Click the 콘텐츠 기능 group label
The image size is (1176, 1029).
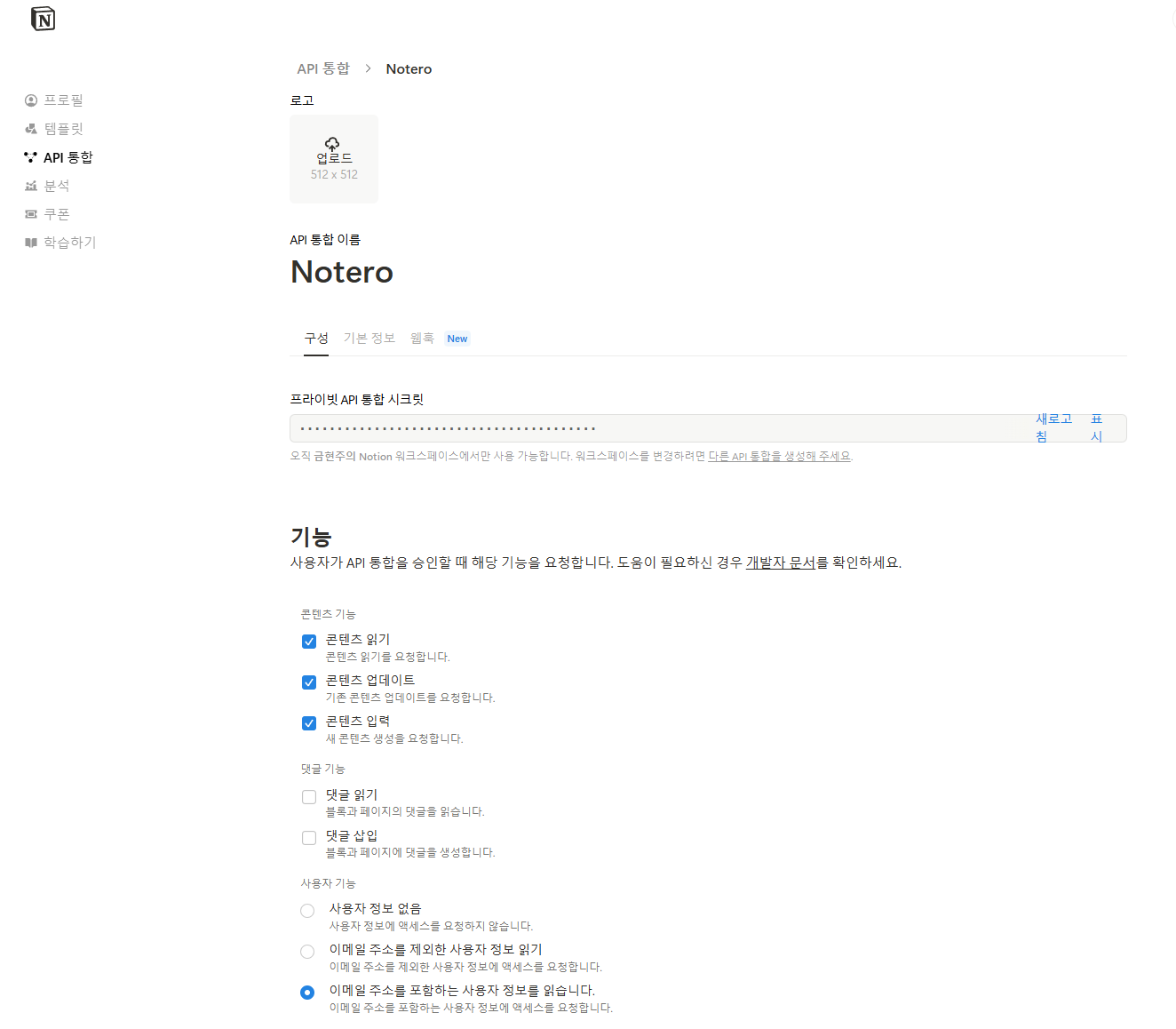pos(328,614)
